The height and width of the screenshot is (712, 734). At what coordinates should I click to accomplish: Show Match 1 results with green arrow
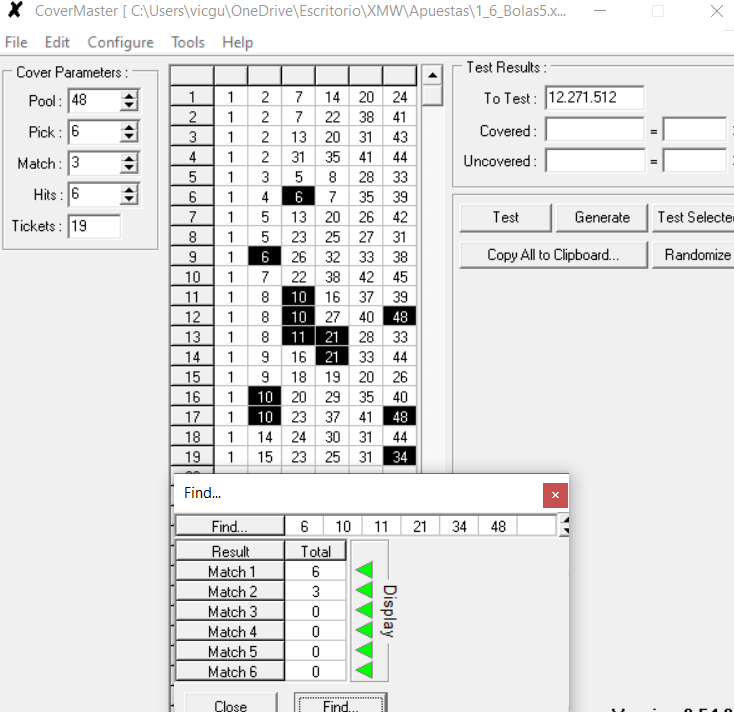coord(364,570)
